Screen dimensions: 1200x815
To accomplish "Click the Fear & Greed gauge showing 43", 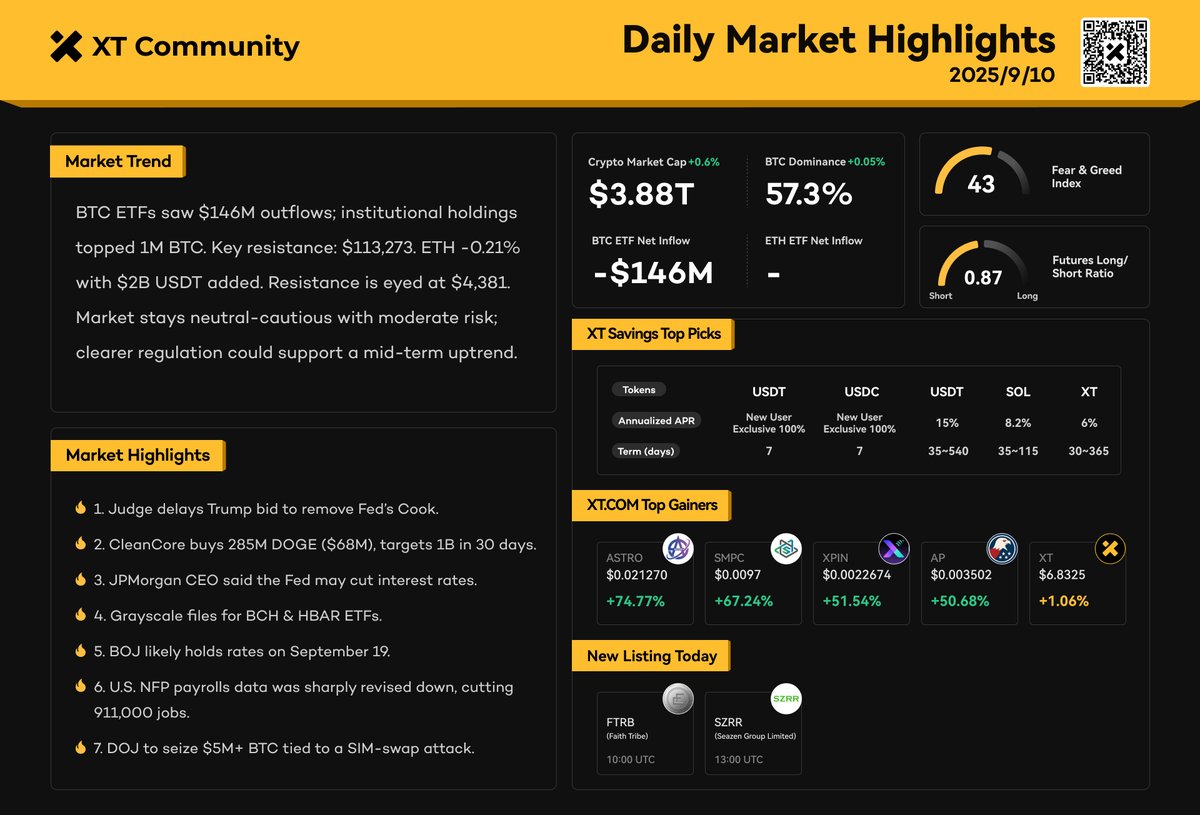I will coord(981,173).
